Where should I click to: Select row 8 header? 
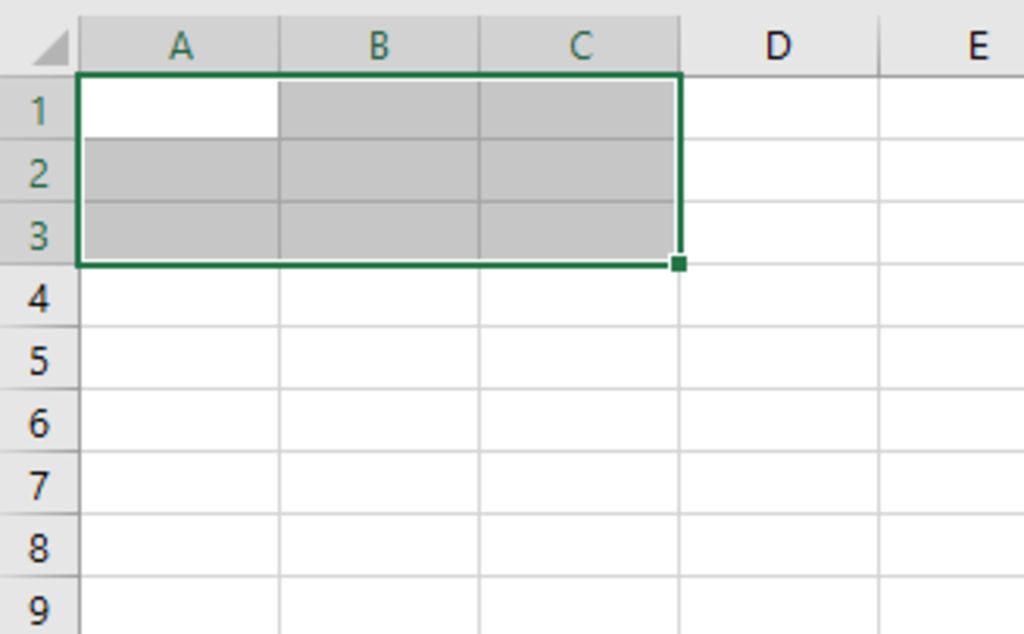click(x=39, y=547)
